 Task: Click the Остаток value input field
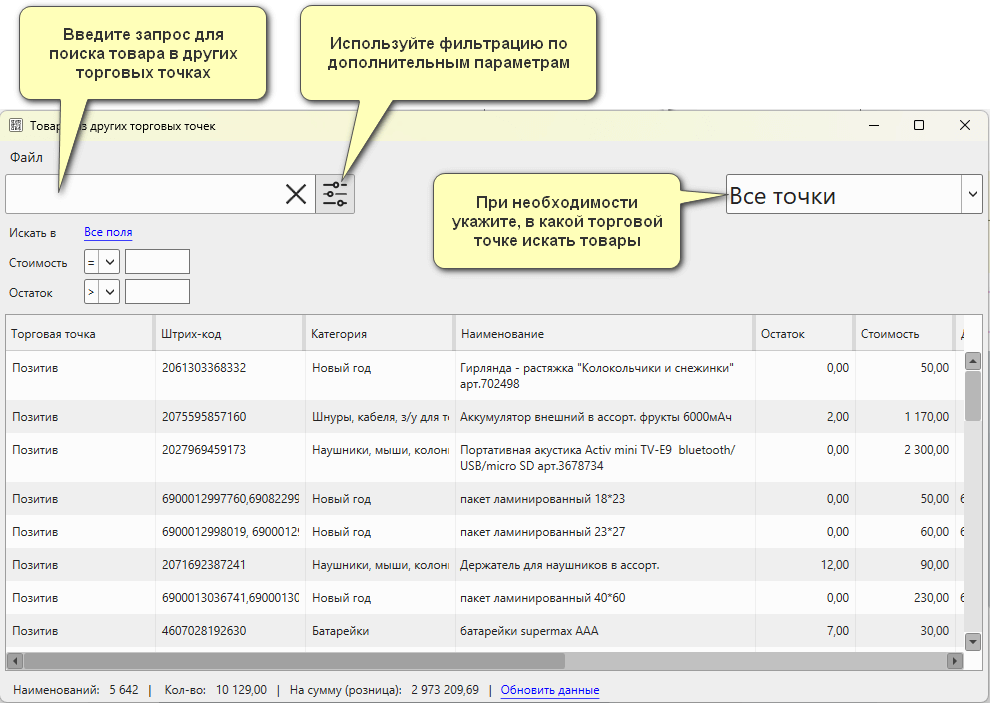click(x=157, y=292)
